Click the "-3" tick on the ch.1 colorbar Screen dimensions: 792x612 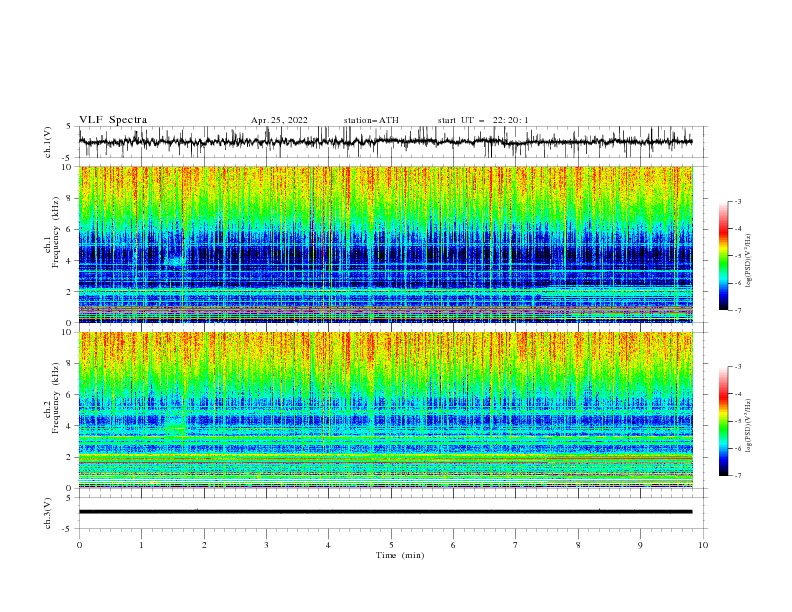(737, 201)
